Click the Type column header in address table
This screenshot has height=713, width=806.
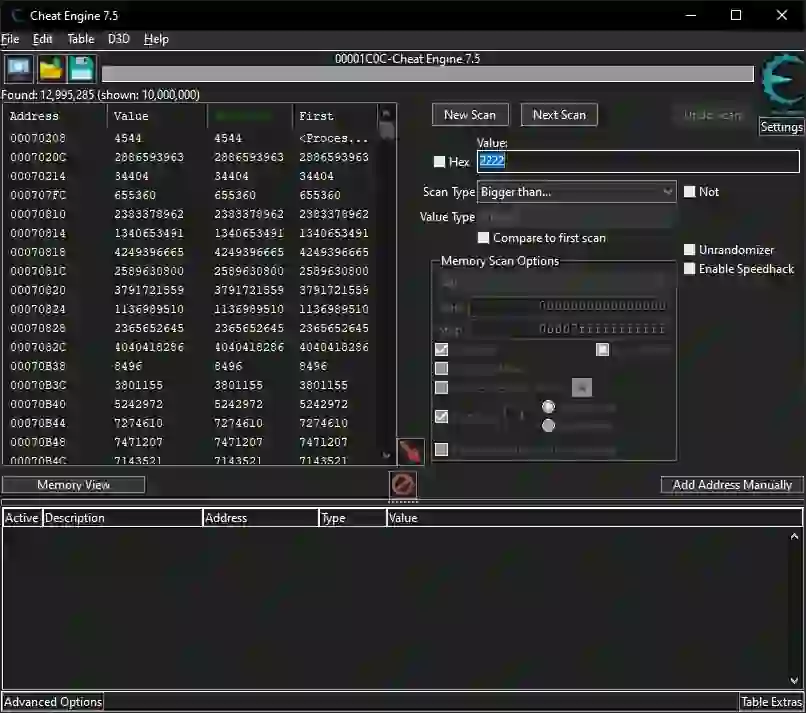[x=352, y=518]
